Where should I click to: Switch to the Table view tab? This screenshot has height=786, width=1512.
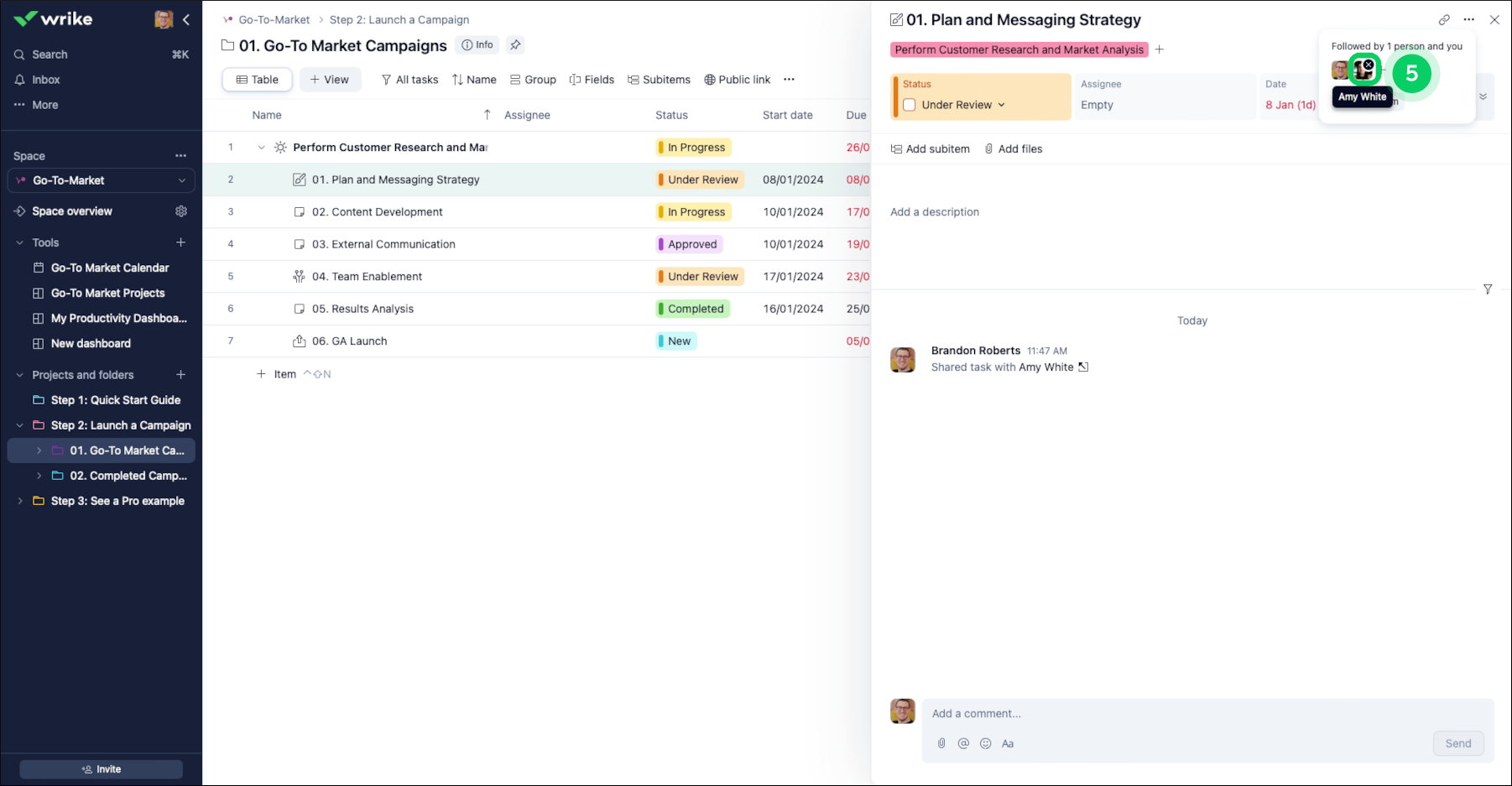[x=257, y=80]
